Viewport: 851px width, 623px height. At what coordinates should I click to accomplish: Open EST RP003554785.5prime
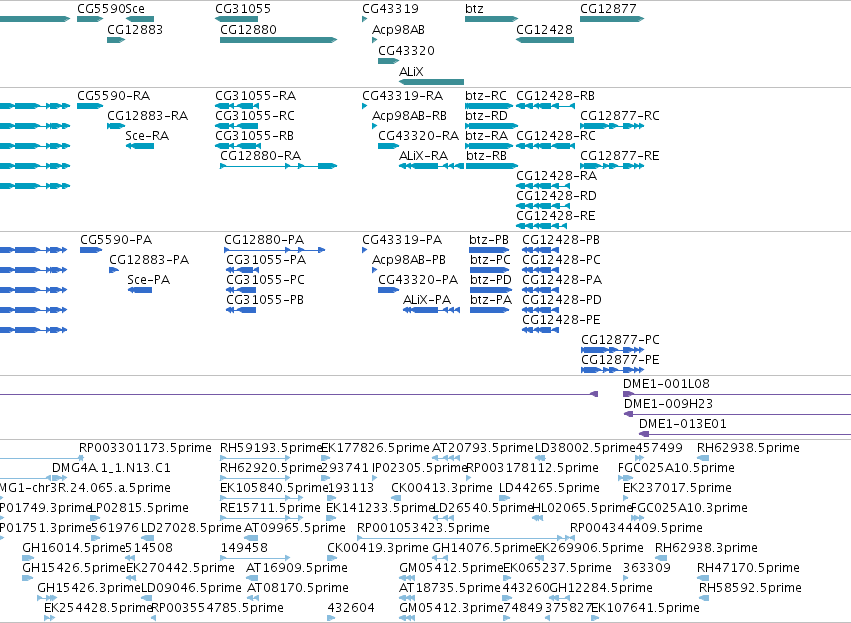(x=218, y=607)
